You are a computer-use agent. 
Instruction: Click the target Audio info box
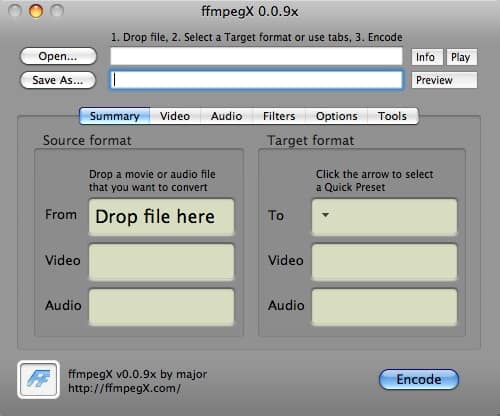pyautogui.click(x=384, y=307)
